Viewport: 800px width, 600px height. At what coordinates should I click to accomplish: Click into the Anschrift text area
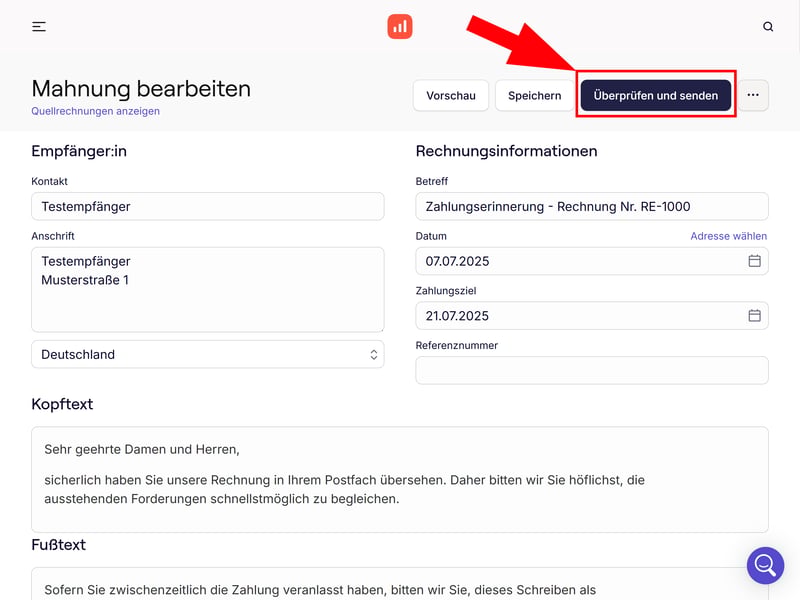(x=208, y=290)
